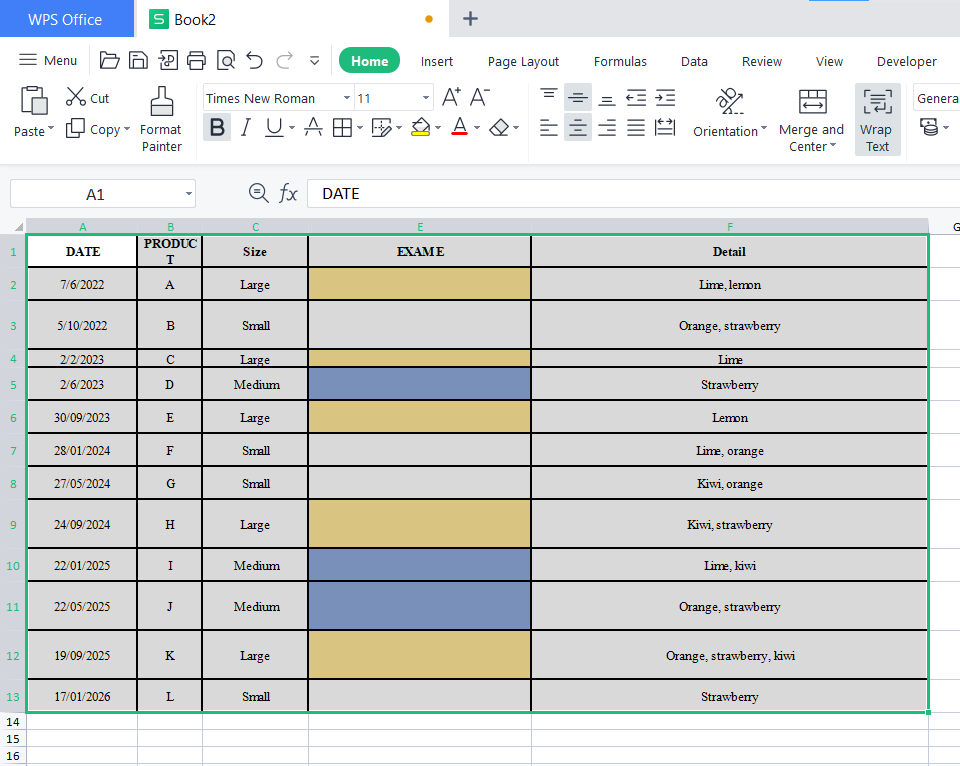Switch to the Formulas ribbon tab
Viewport: 960px width, 766px height.
(x=620, y=61)
